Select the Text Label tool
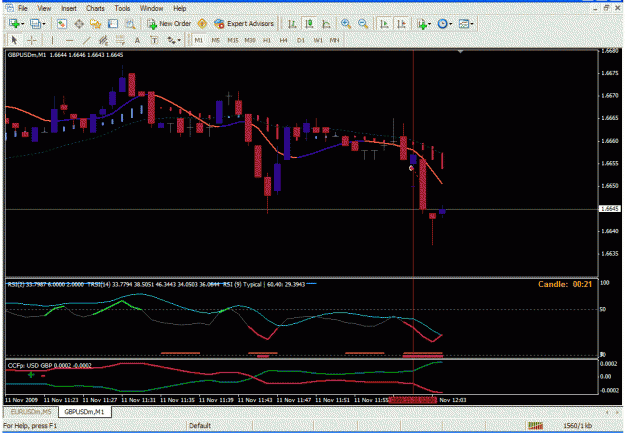The height and width of the screenshot is (433, 625). tap(154, 40)
